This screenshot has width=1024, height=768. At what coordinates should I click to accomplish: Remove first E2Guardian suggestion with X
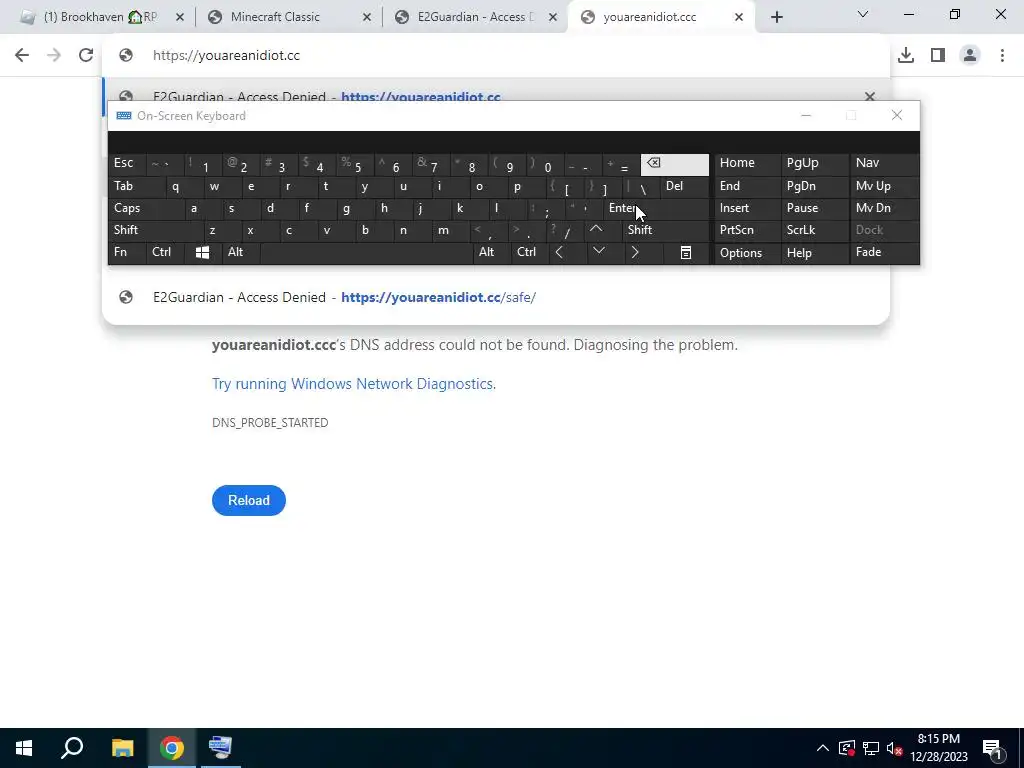[869, 97]
